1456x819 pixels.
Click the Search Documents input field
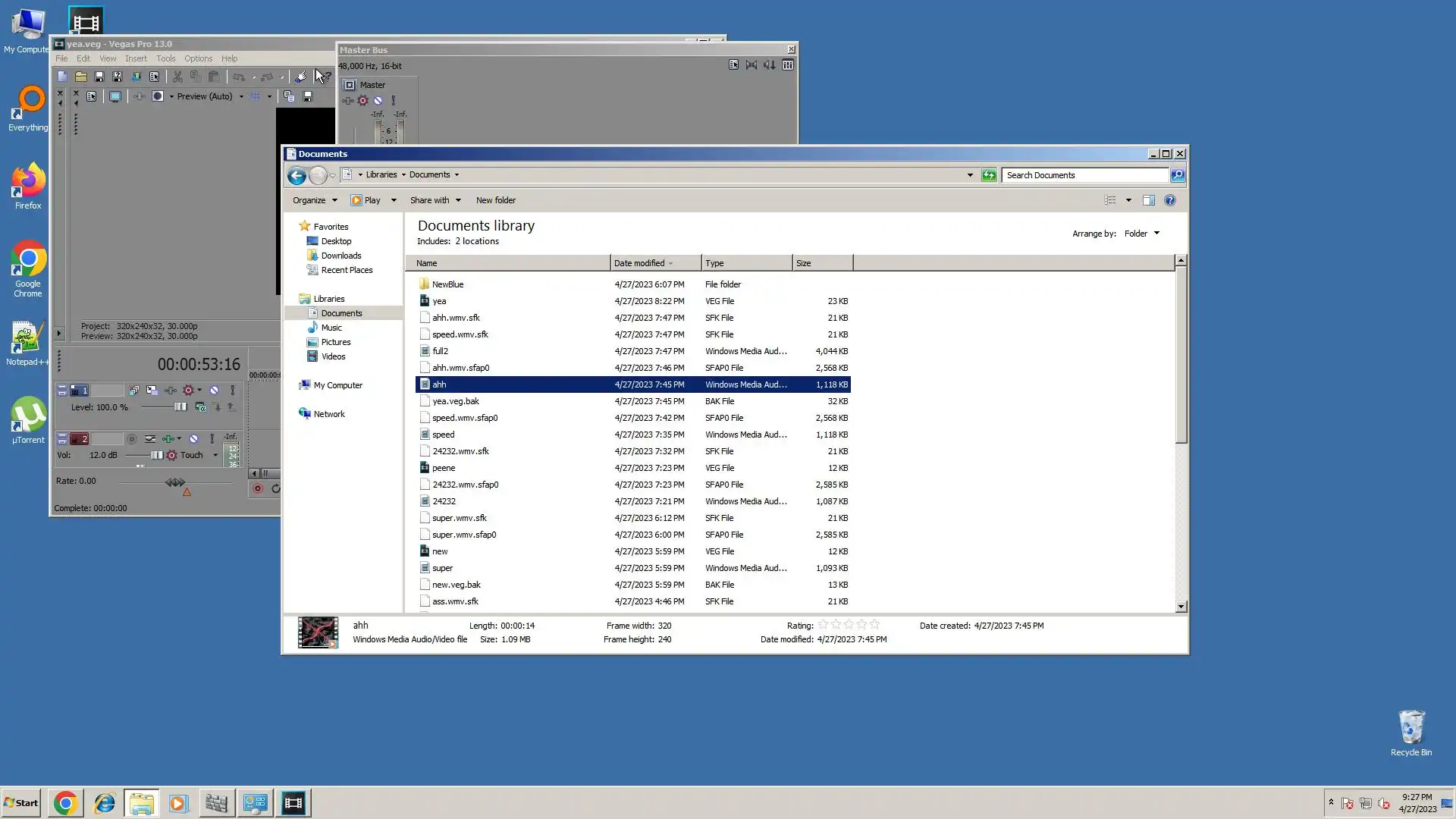click(x=1084, y=175)
